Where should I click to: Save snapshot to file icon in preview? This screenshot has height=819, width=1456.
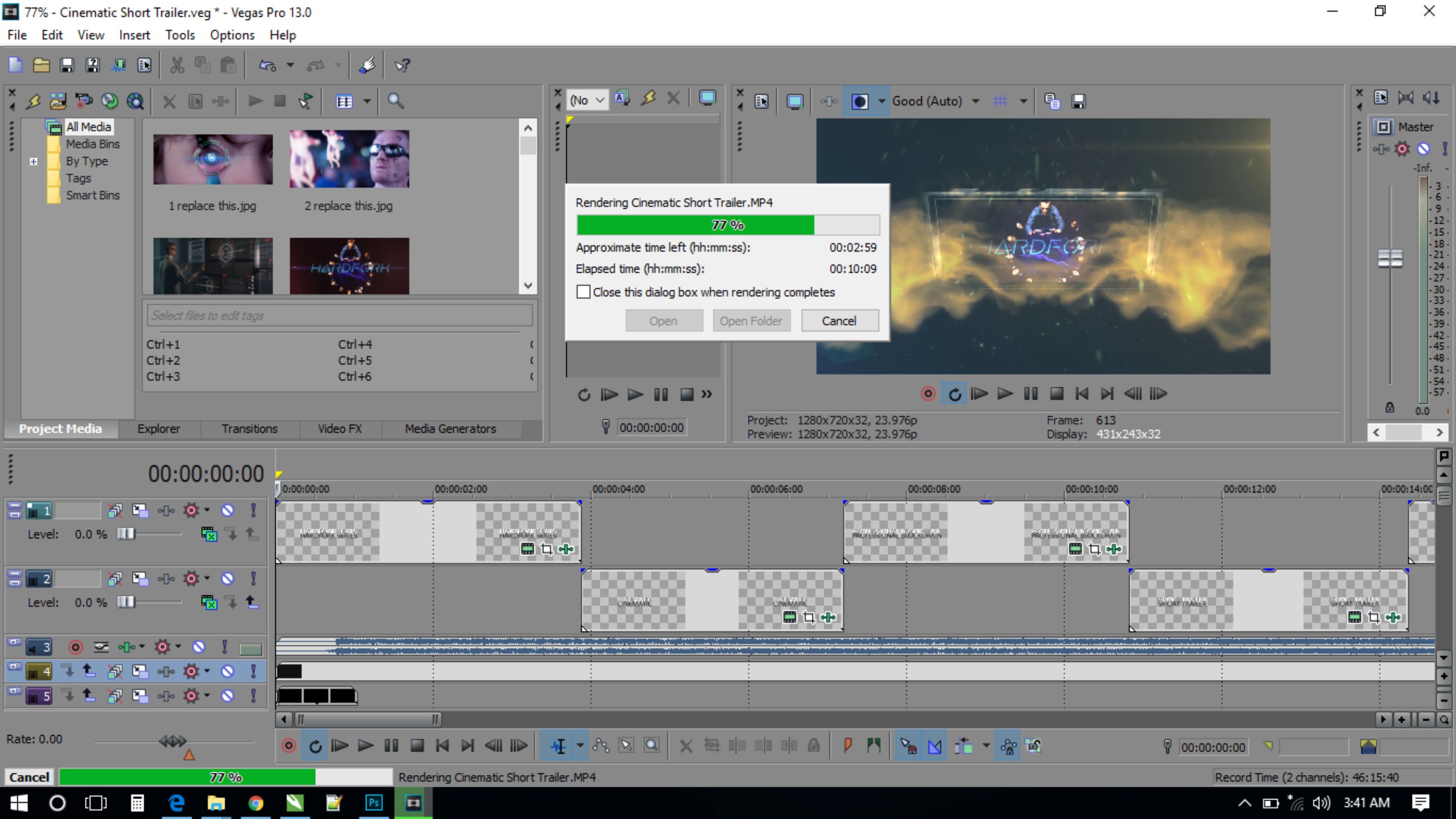1078,101
